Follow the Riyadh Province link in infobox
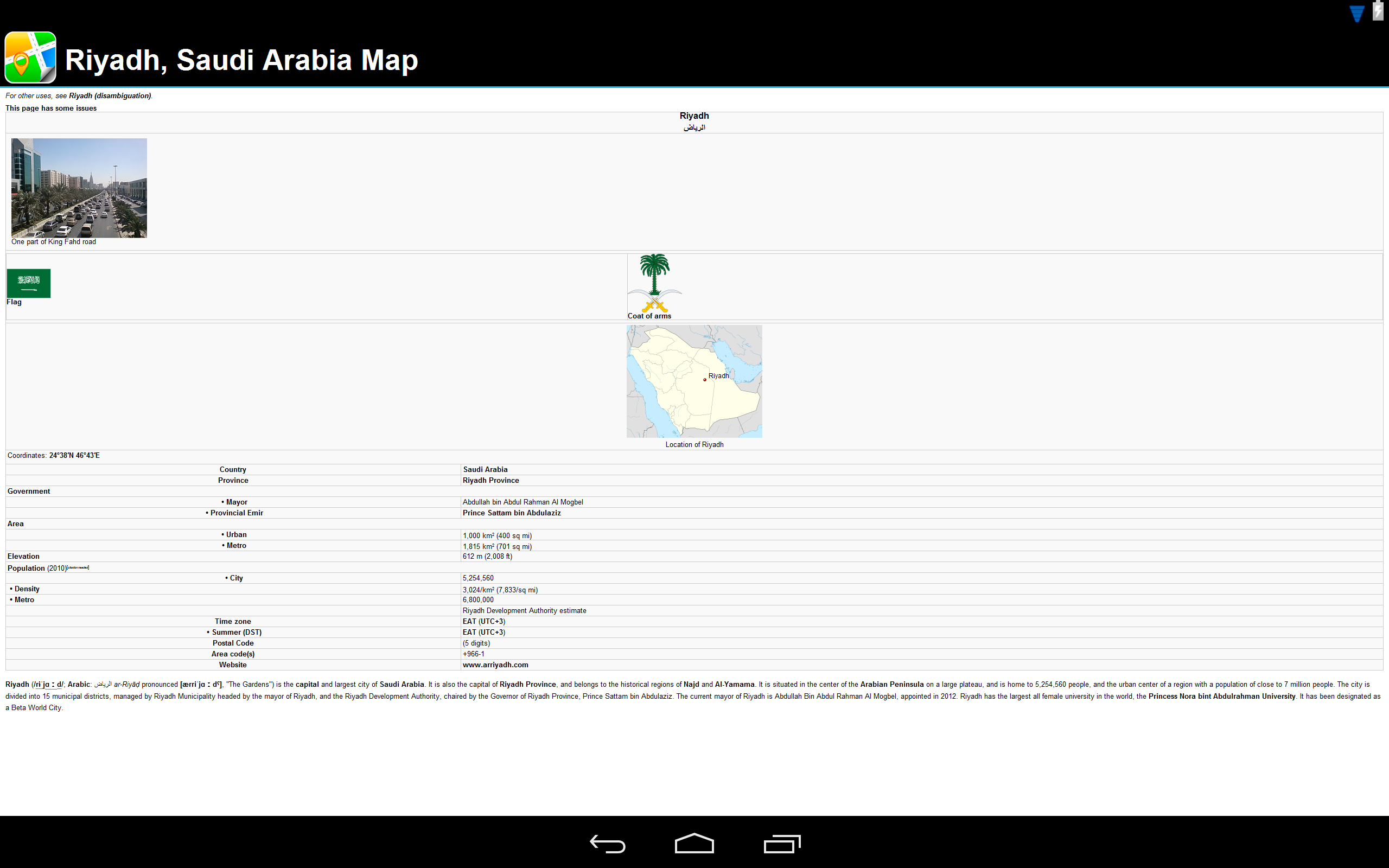1389x868 pixels. (x=490, y=481)
